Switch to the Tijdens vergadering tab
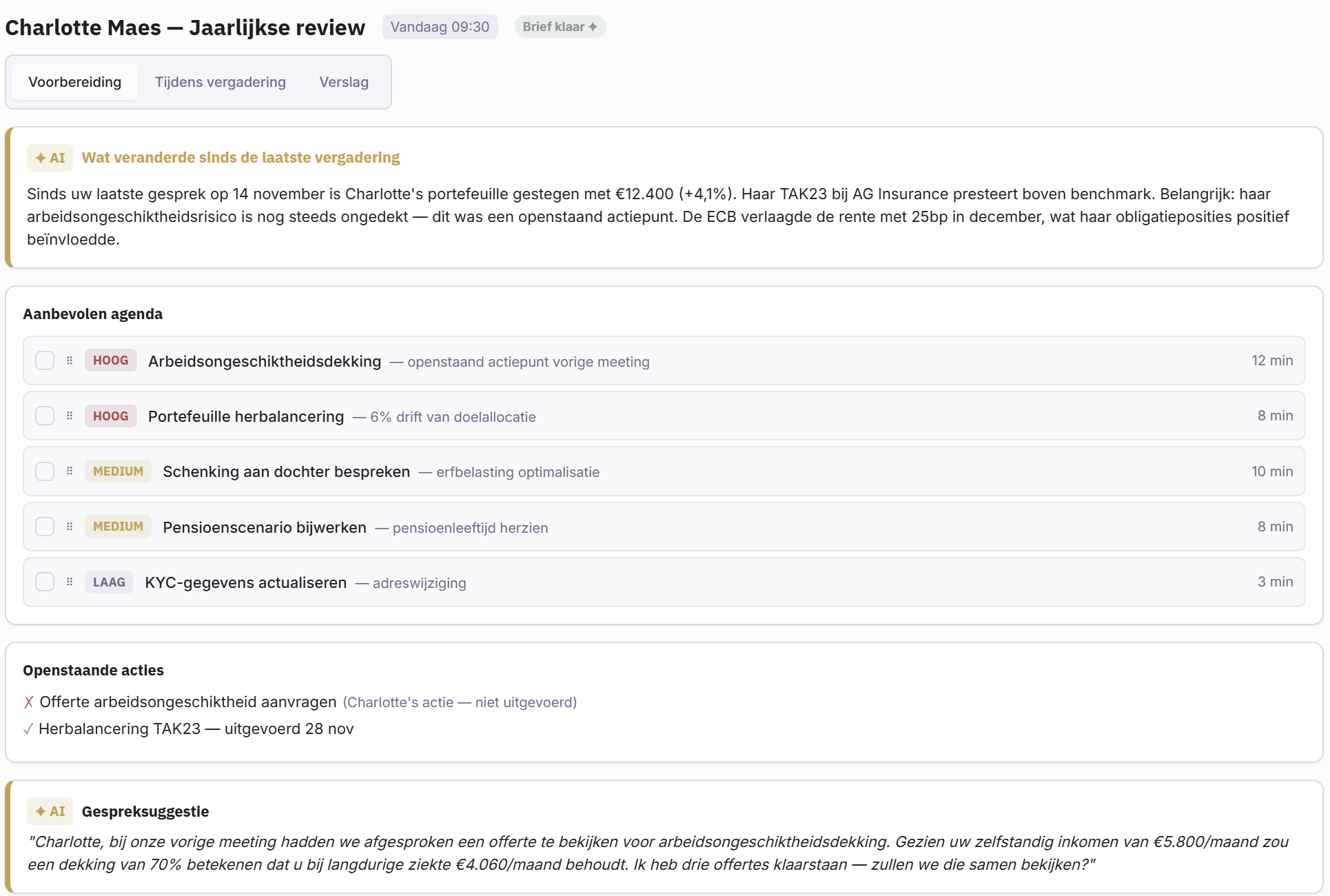The image size is (1330, 896). coord(221,82)
